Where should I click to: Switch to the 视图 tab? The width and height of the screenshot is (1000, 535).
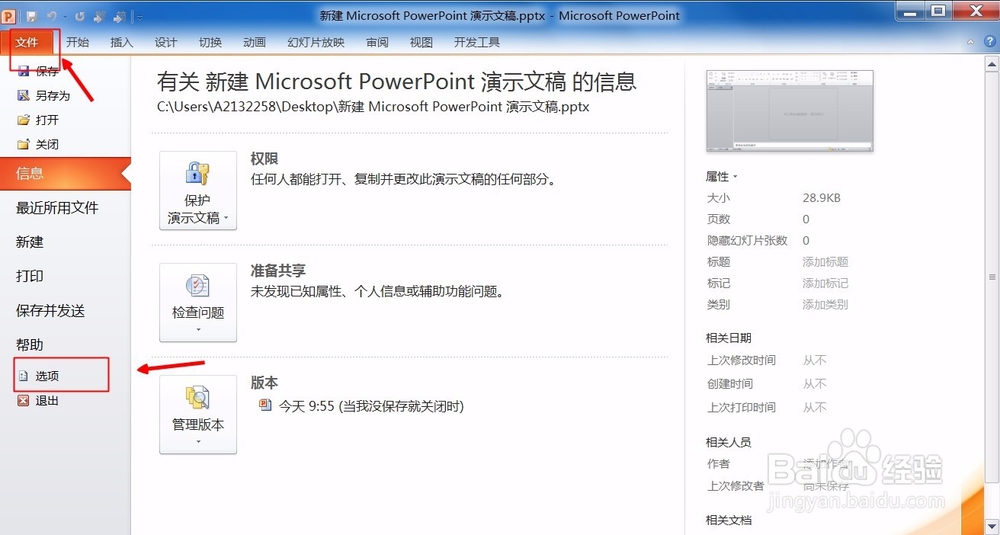click(x=421, y=42)
